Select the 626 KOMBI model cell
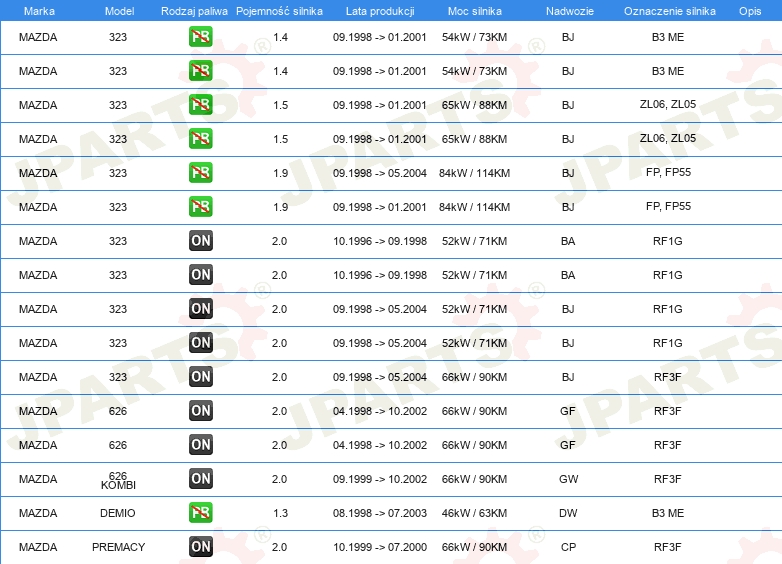The image size is (782, 564). (118, 480)
